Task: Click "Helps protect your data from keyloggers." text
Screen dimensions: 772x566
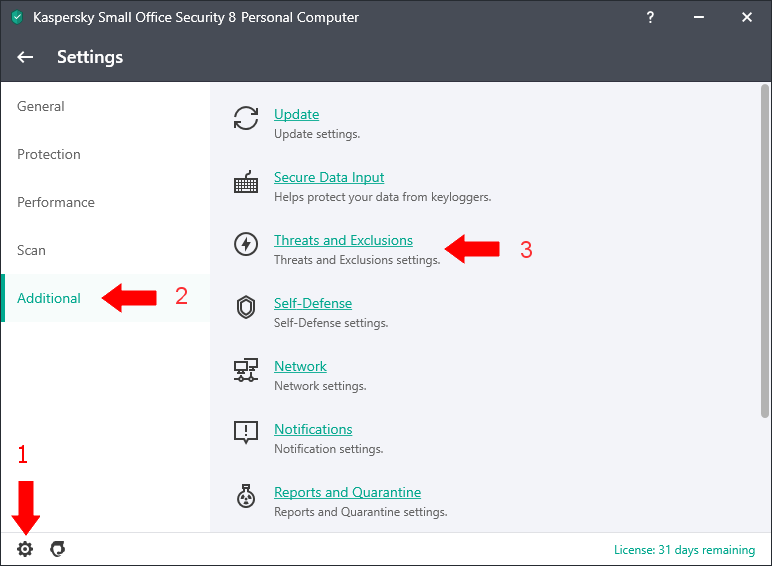Action: coord(383,197)
